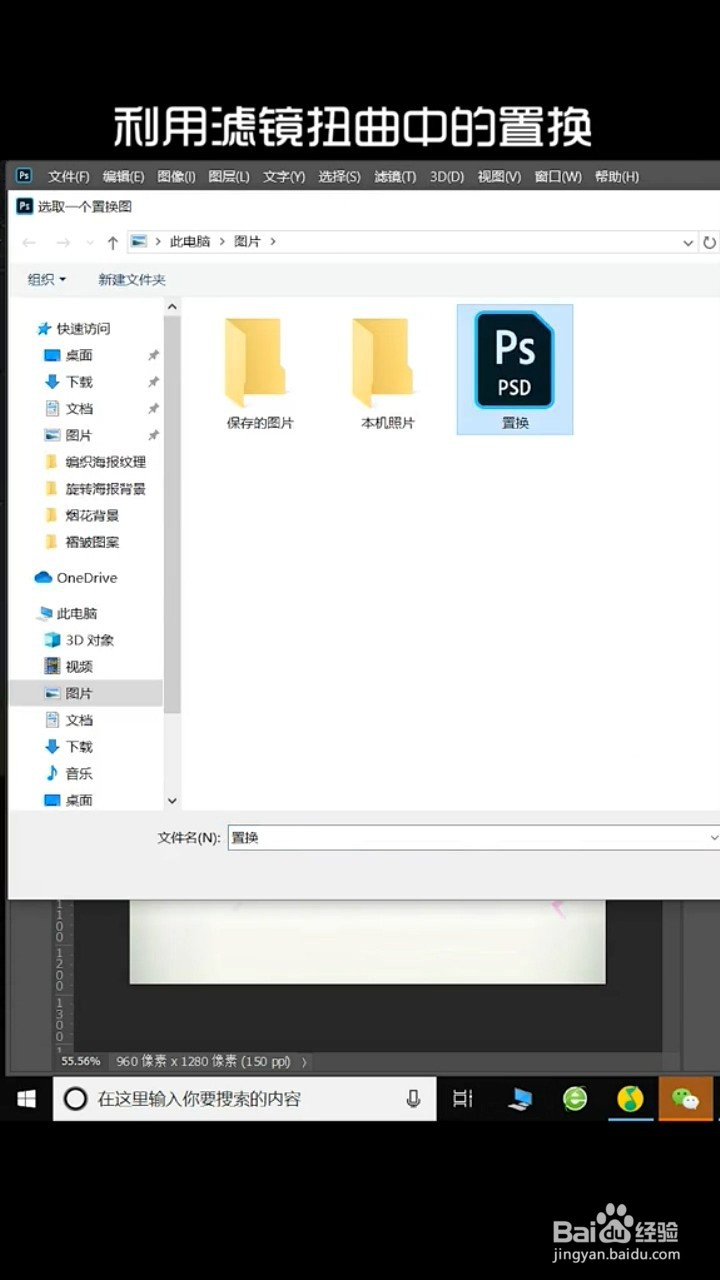Select pinned 图片 under 快速访问
Viewport: 720px width, 1280px height.
pos(70,435)
